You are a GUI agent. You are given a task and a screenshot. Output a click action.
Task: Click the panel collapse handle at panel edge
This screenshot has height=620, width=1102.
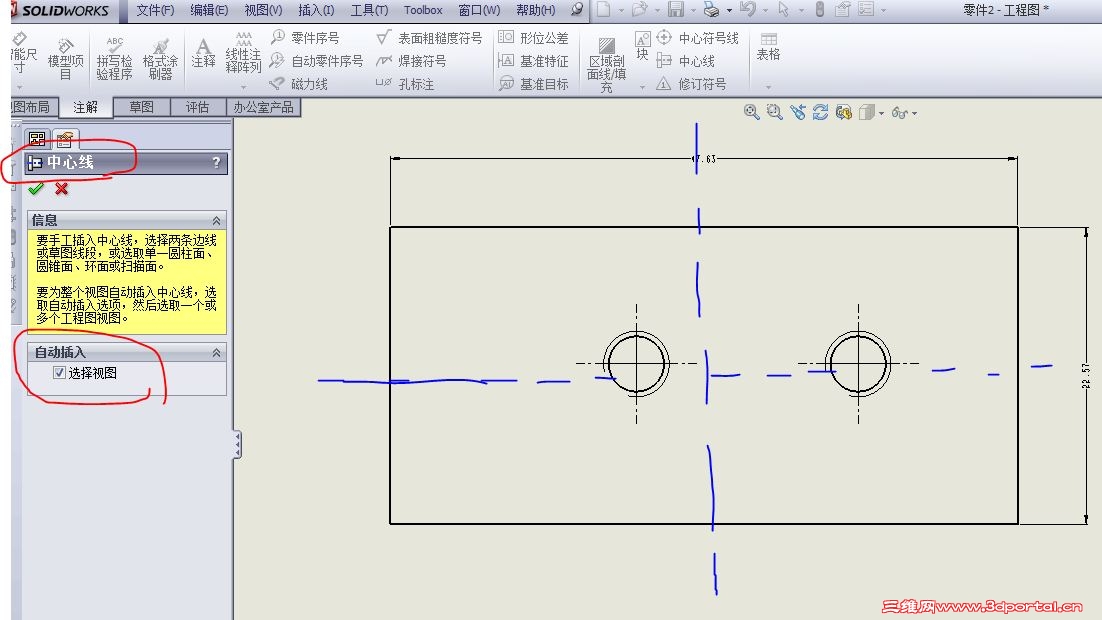[x=238, y=444]
